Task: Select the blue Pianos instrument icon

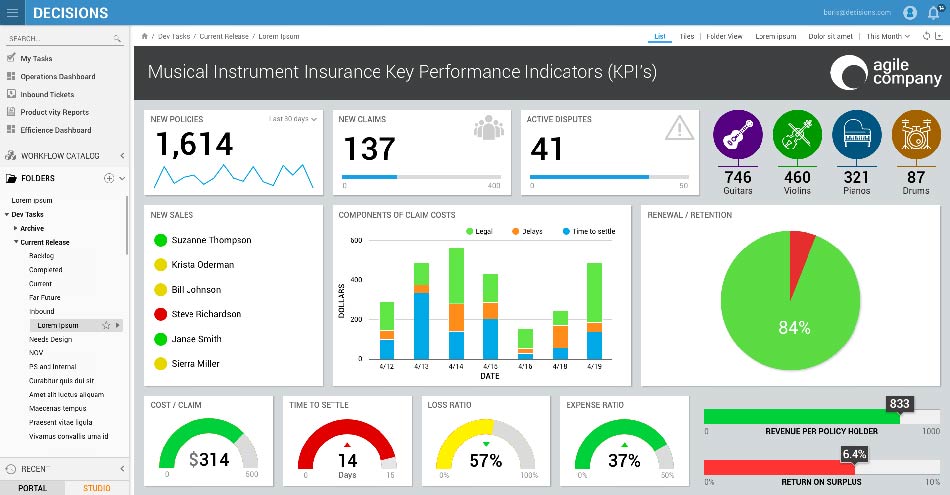Action: tap(855, 135)
